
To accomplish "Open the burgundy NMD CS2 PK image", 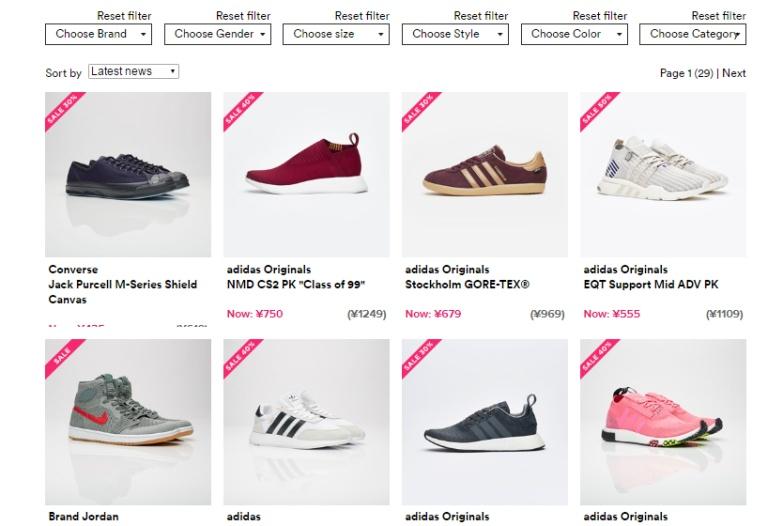I will (x=307, y=174).
